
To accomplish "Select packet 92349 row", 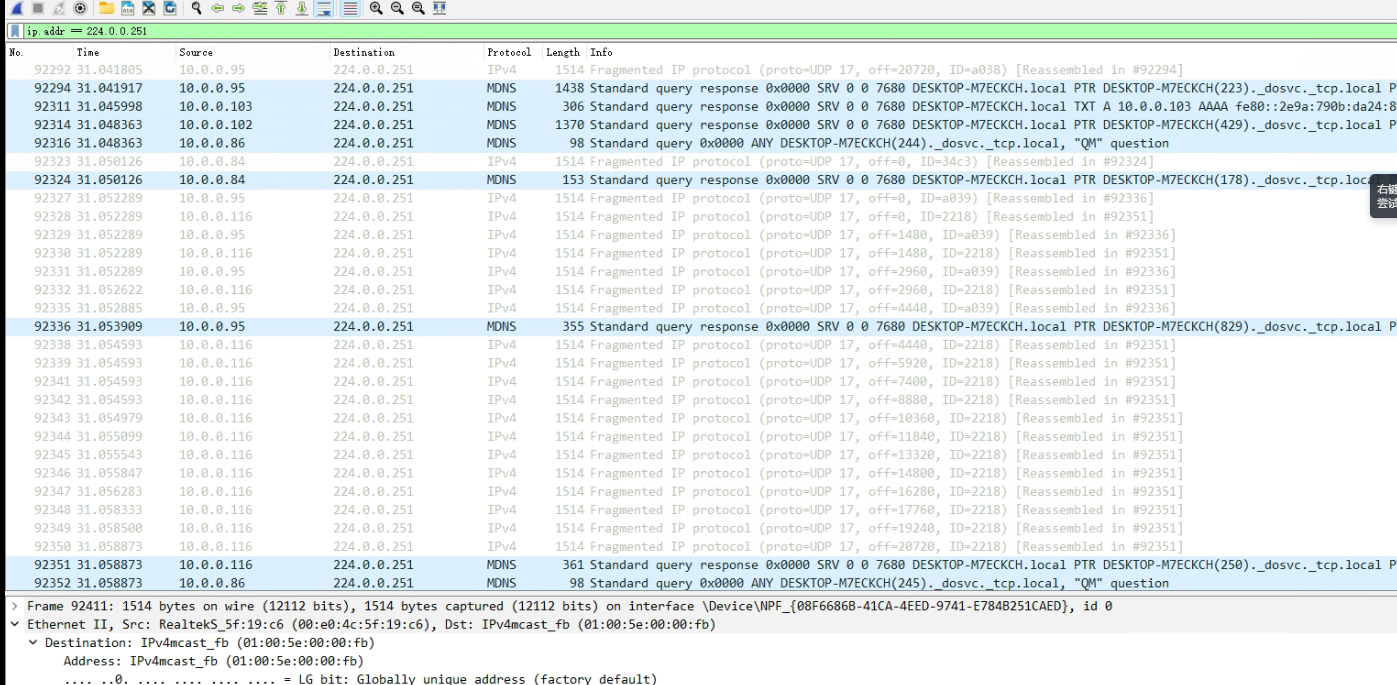I will (700, 528).
